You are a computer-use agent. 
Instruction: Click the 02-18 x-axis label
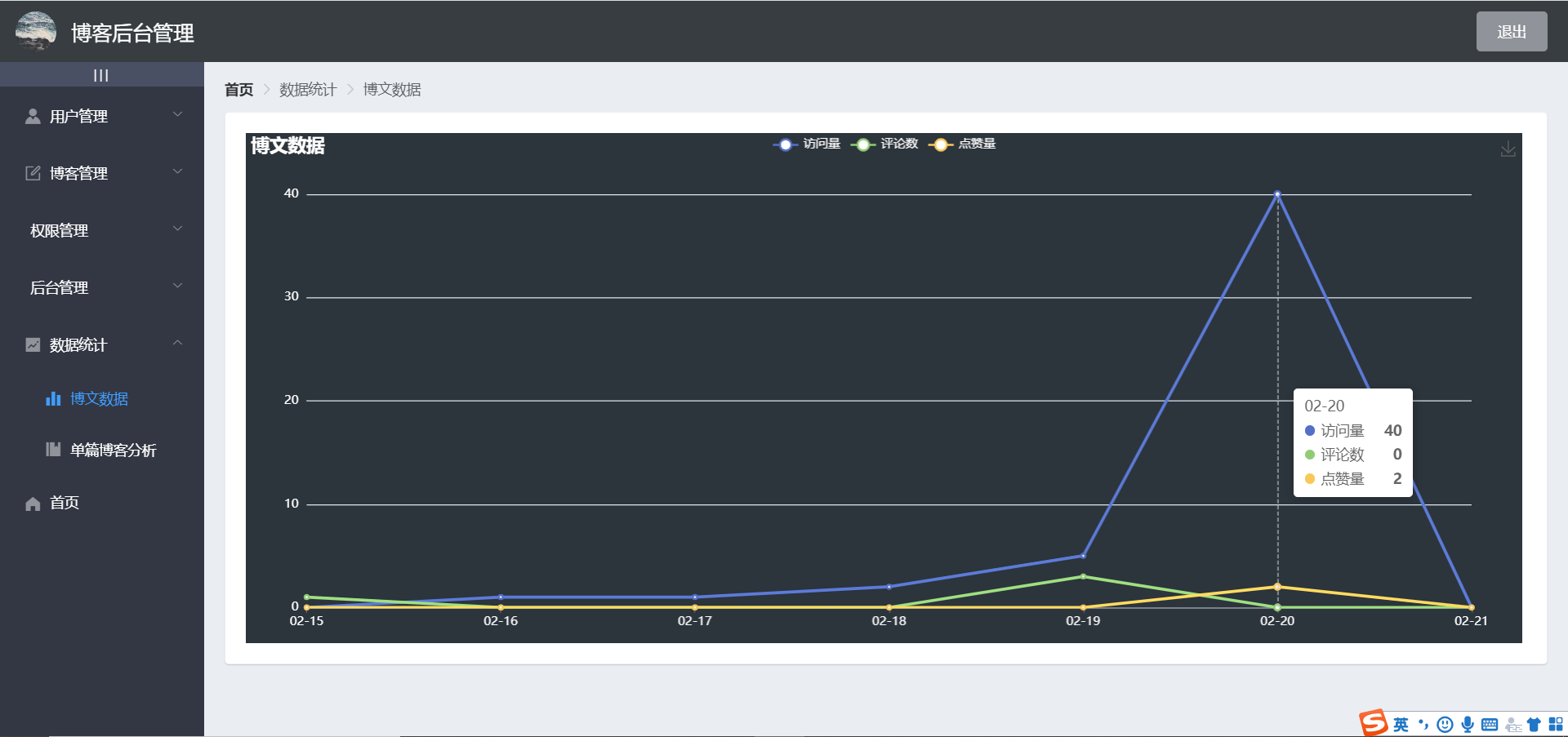(889, 621)
